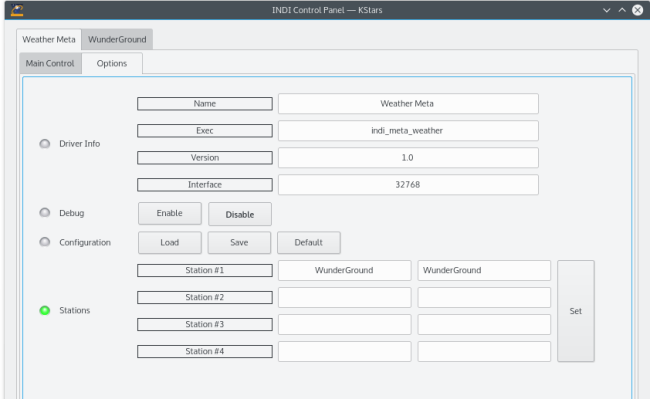Image resolution: width=650 pixels, height=399 pixels.
Task: Click the Interface property label
Action: click(x=205, y=184)
